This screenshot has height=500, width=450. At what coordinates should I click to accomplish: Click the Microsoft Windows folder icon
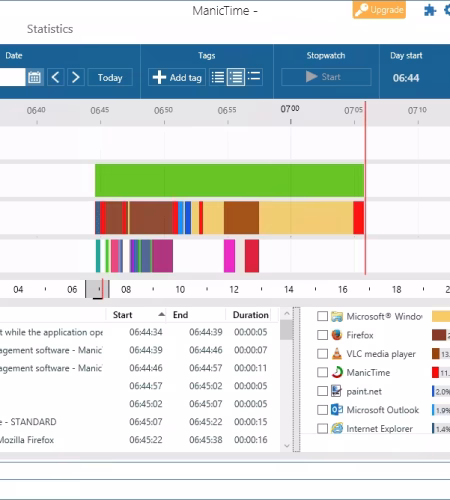tap(337, 316)
